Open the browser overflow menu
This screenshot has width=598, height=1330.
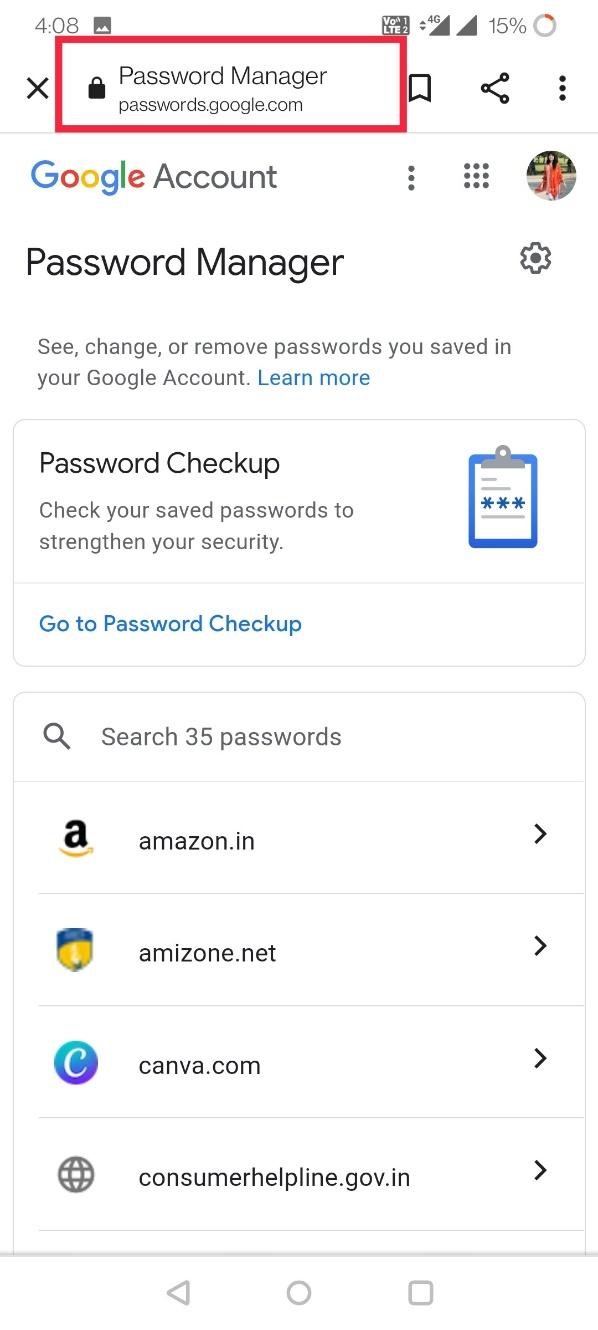562,88
